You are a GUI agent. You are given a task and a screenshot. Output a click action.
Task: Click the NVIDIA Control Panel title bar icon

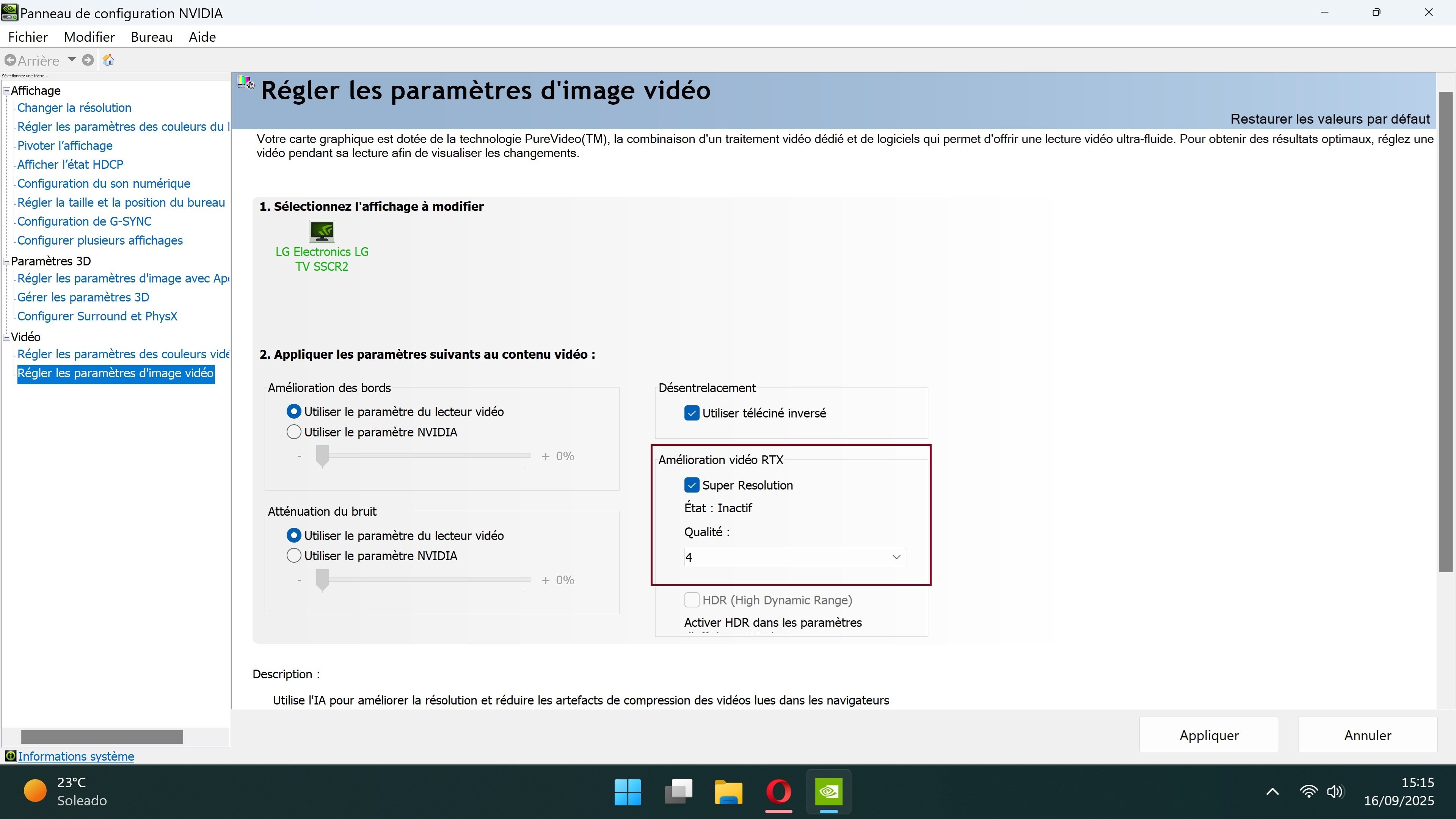point(9,13)
